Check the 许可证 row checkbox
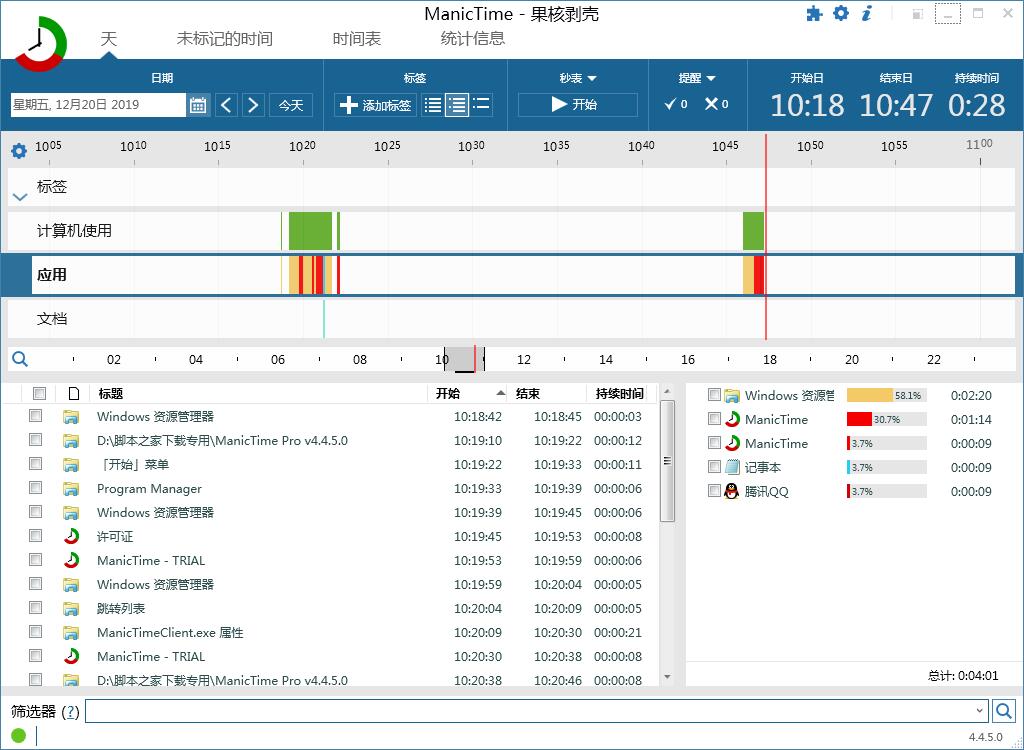The image size is (1024, 750). [x=35, y=536]
